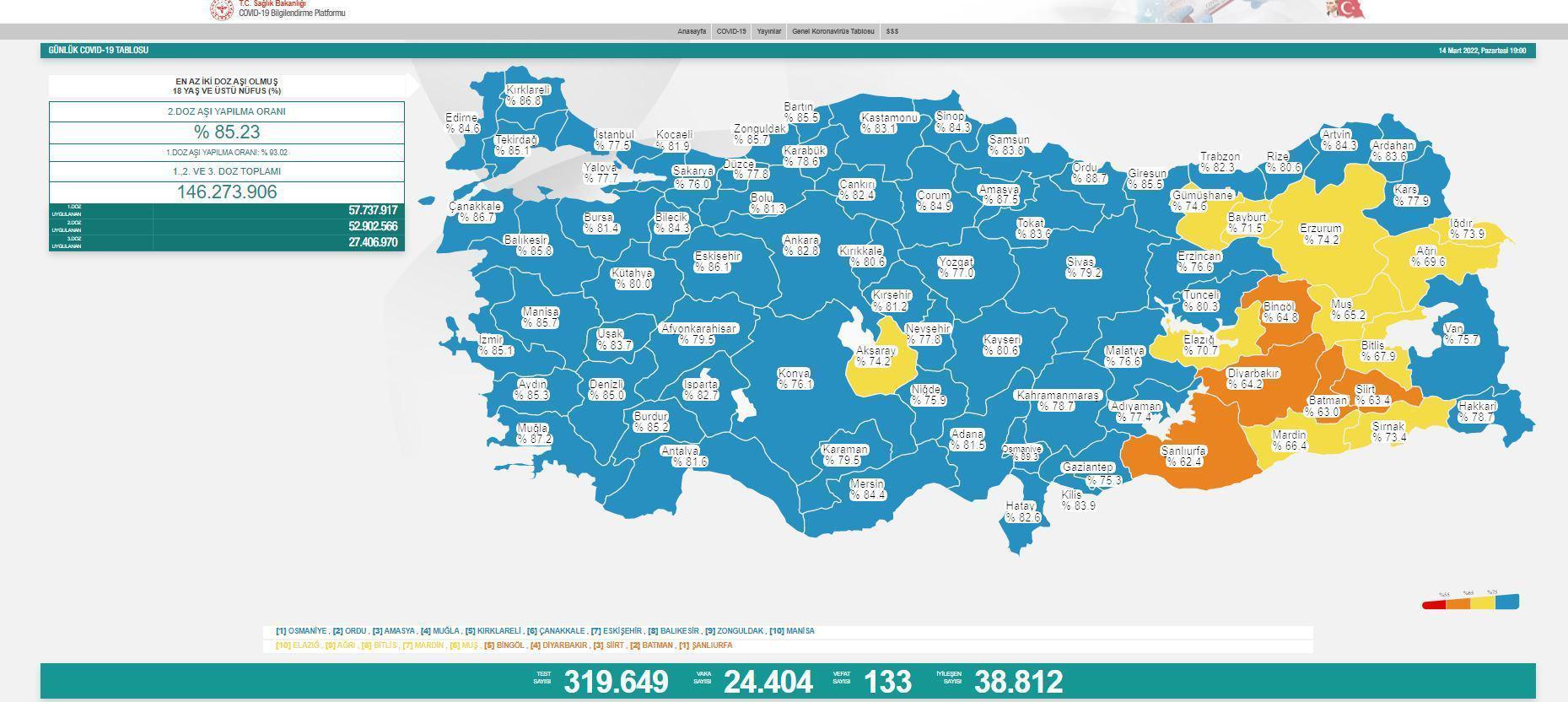
Task: Click the 133 death count figure
Action: [x=887, y=682]
